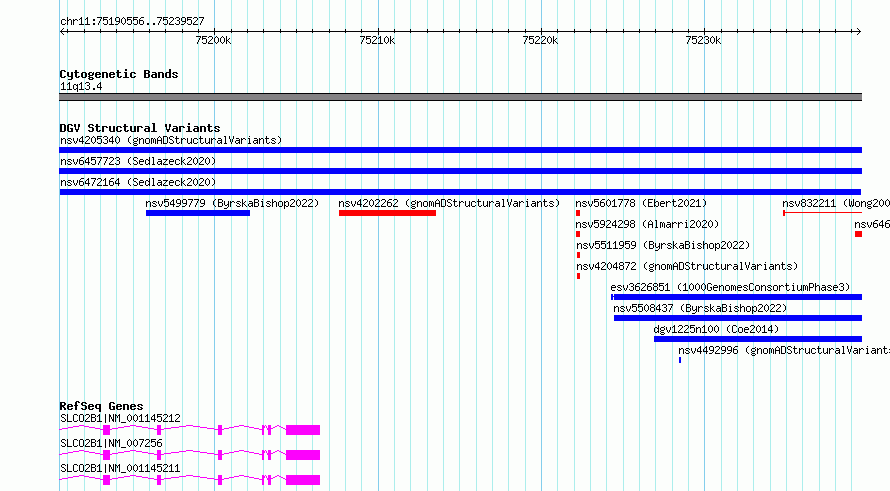Viewport: 890px width, 491px height.
Task: Select the red nsv646 marker at right edge
Action: (x=858, y=234)
